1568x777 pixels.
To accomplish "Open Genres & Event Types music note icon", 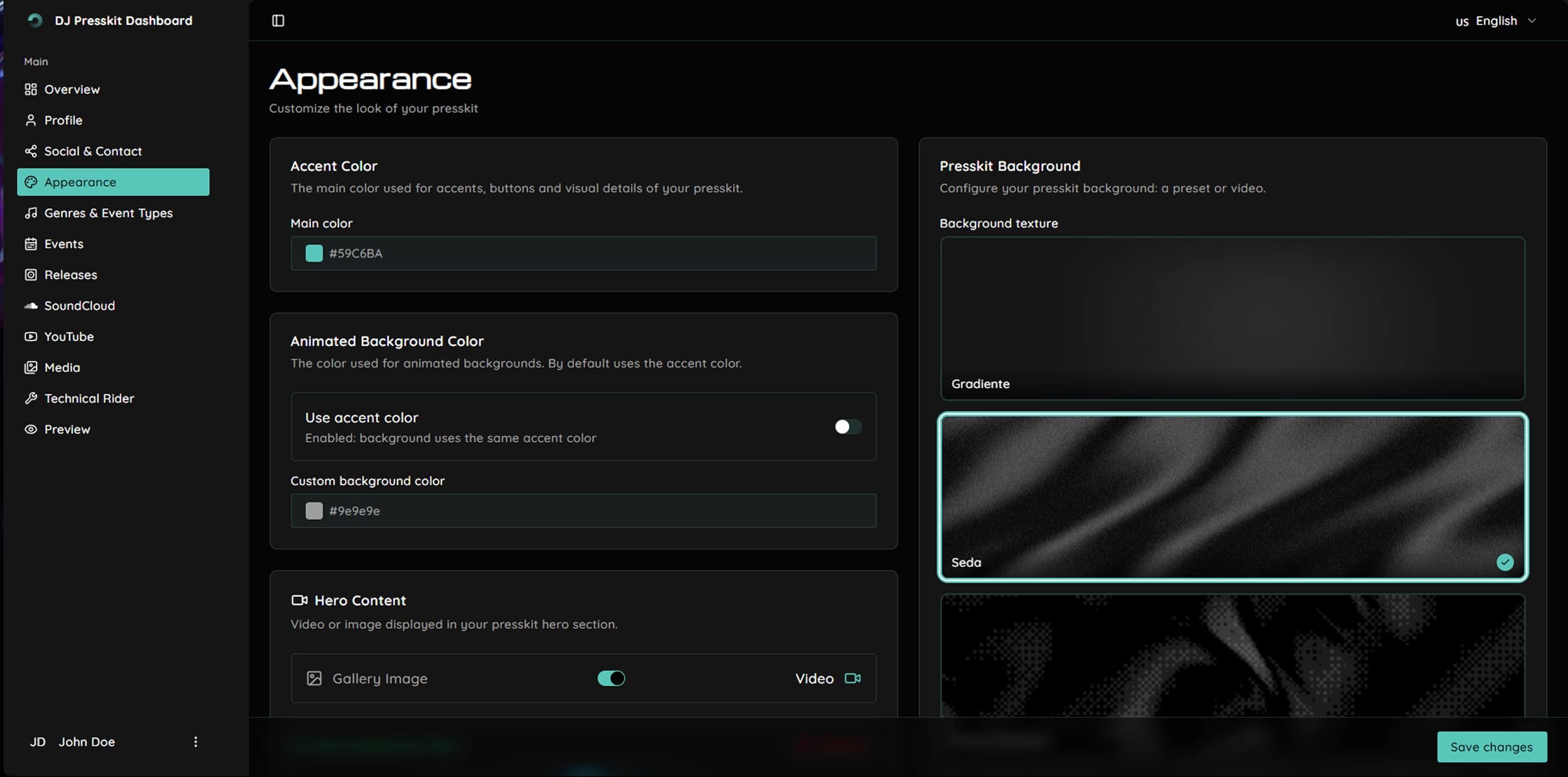I will (31, 213).
